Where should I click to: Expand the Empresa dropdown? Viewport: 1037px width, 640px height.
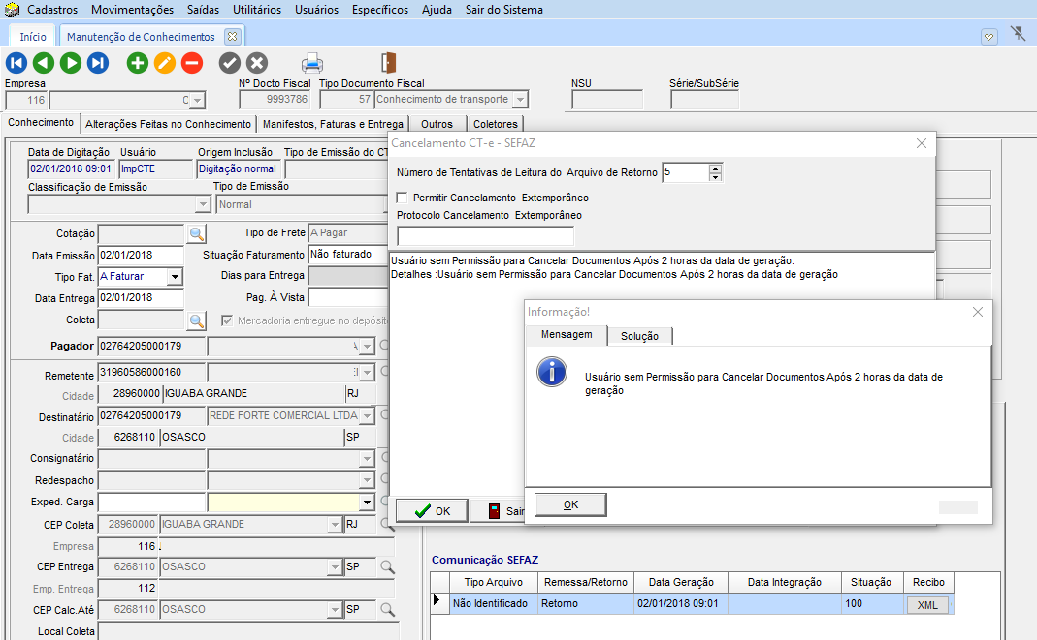tap(198, 100)
